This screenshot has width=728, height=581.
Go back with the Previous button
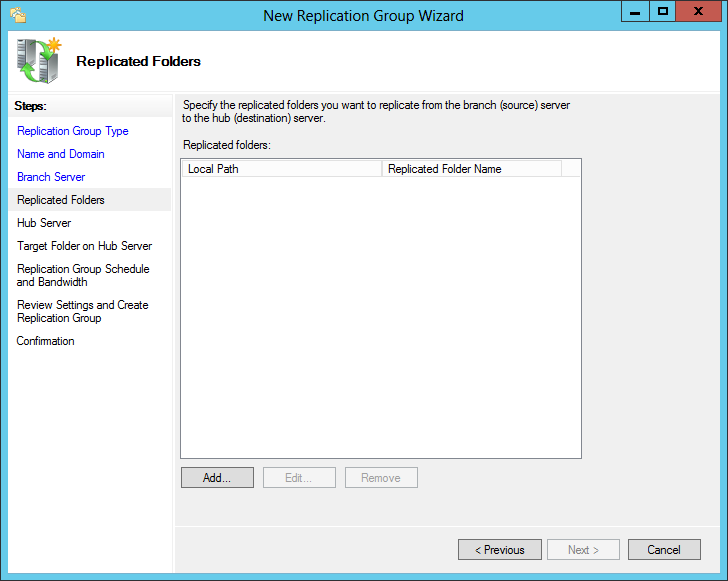point(500,549)
